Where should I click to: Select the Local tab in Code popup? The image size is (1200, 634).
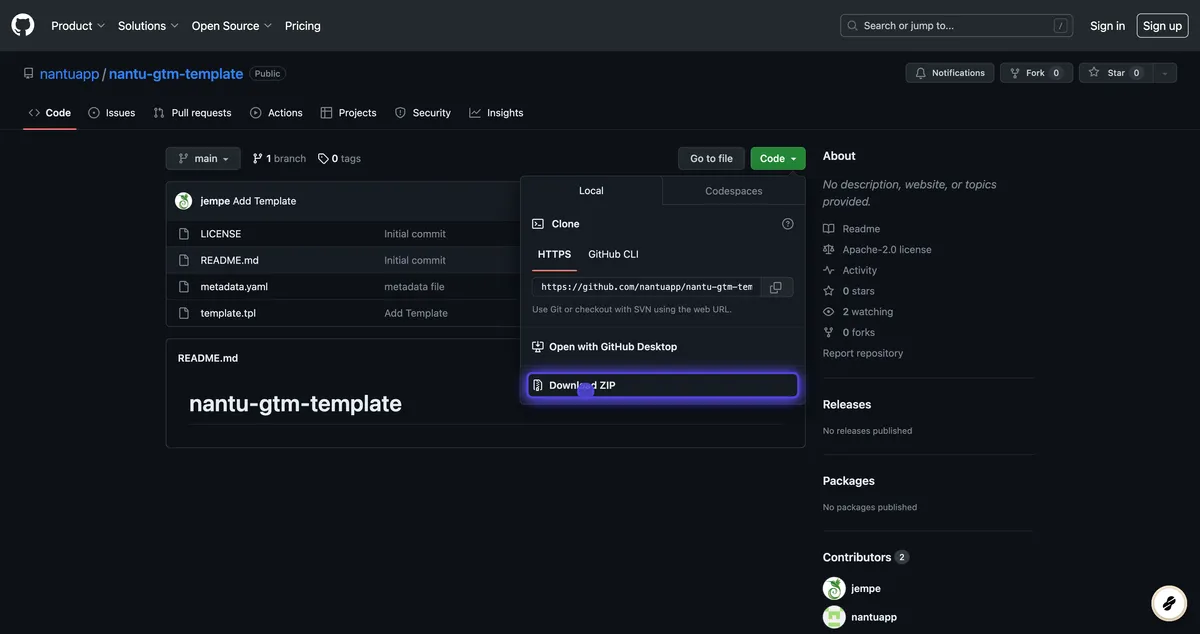click(591, 191)
